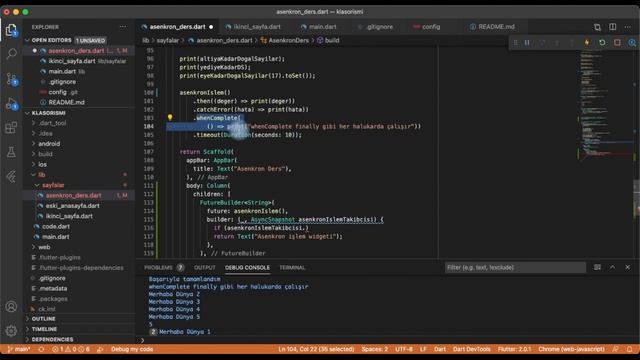Image resolution: width=640 pixels, height=360 pixels.
Task: Open editor more actions ellipsis
Action: tap(628, 27)
